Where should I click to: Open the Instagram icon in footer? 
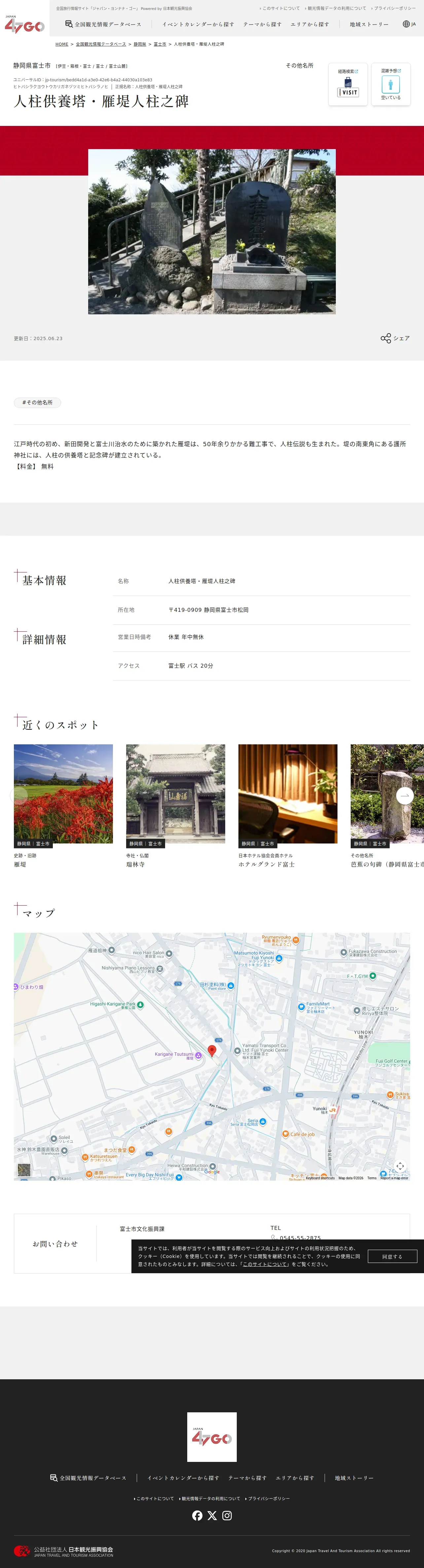227,1515
